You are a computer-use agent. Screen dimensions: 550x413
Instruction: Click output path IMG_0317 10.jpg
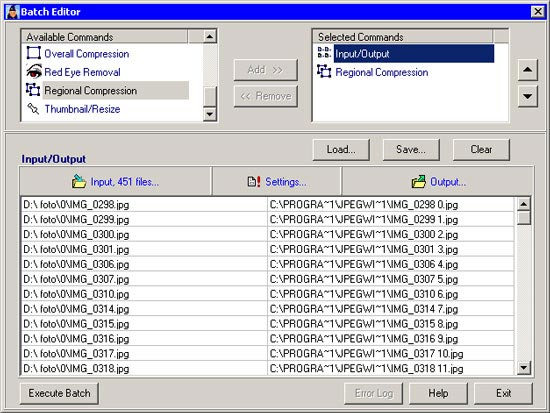391,353
